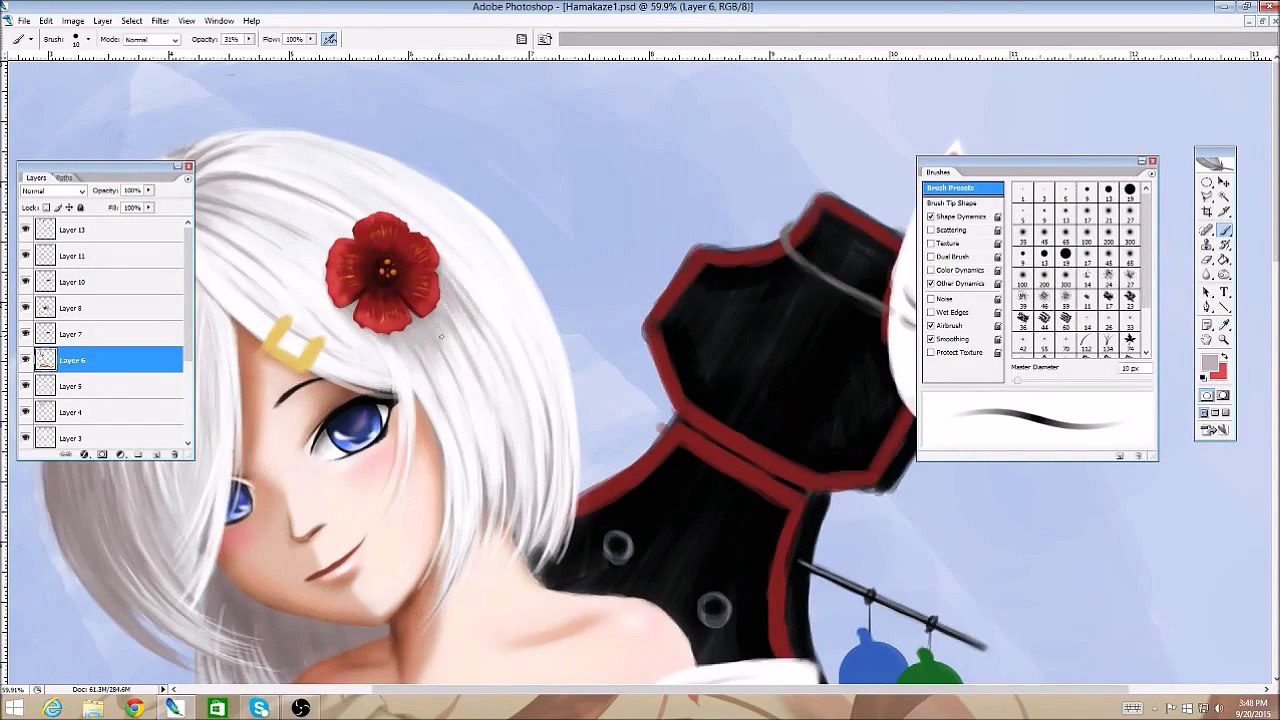Select Layer 7 in Layers panel
The width and height of the screenshot is (1280, 720).
(x=110, y=333)
